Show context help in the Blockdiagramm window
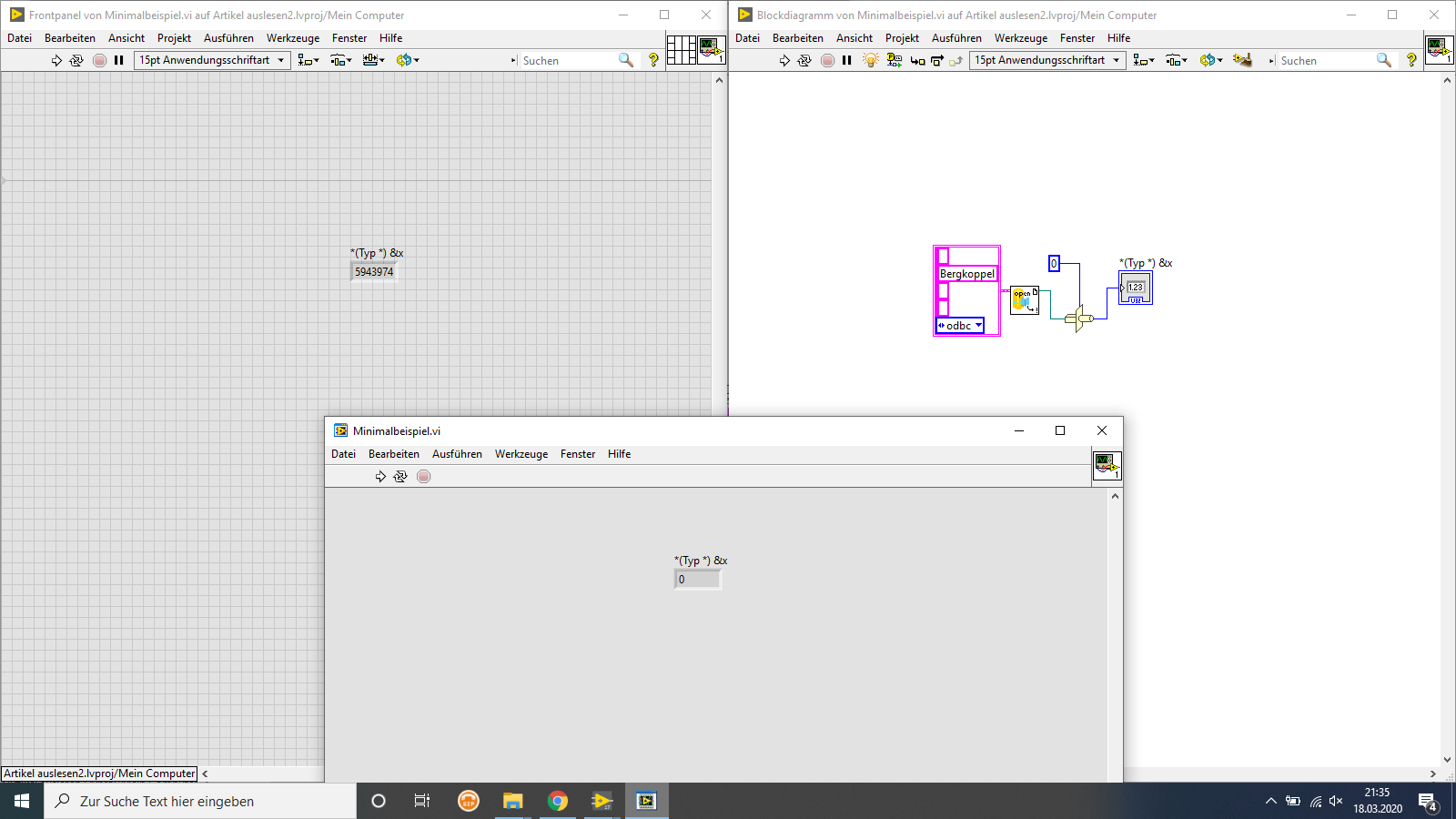 coord(1411,60)
